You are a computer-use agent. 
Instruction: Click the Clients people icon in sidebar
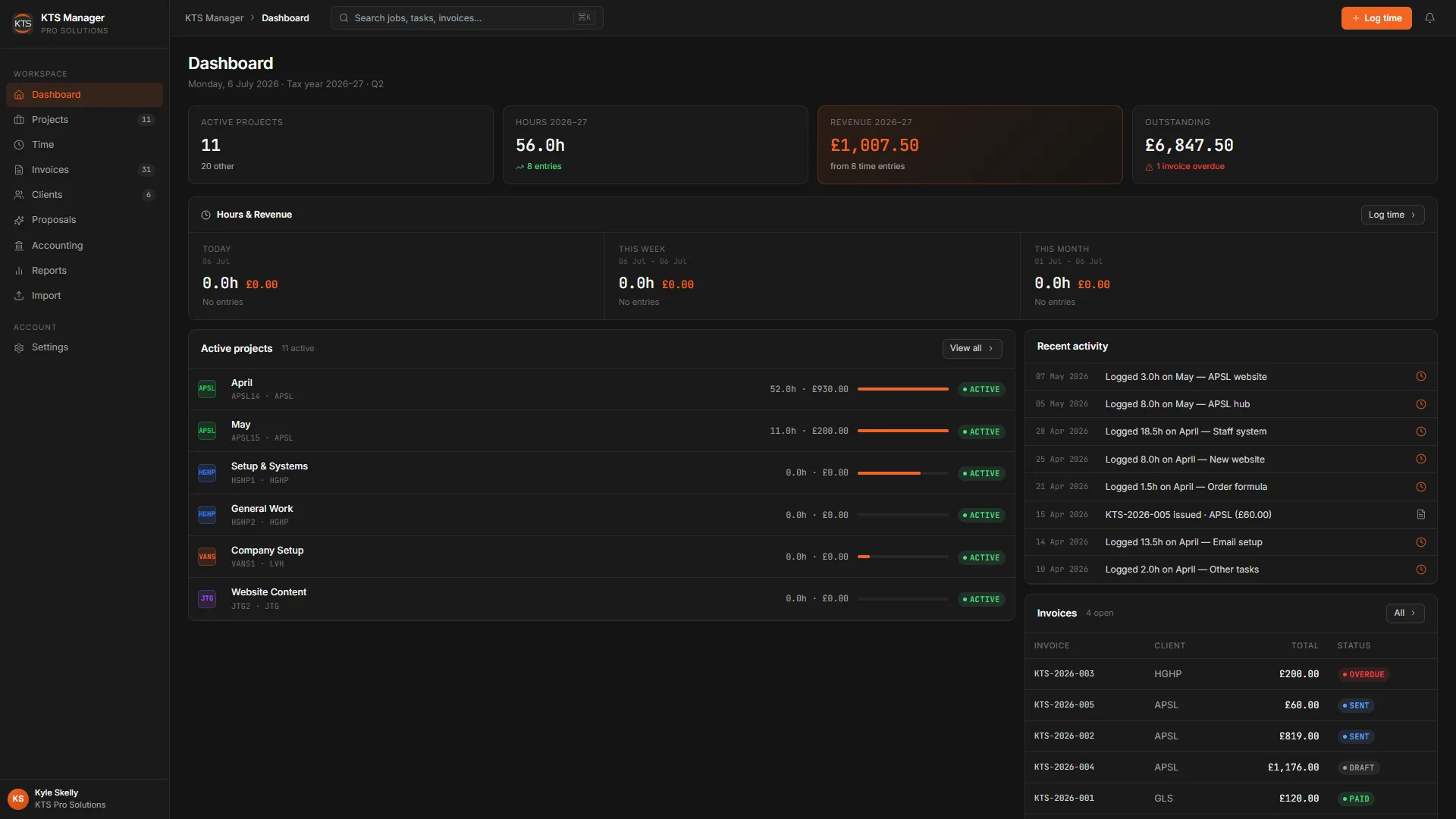(x=19, y=195)
